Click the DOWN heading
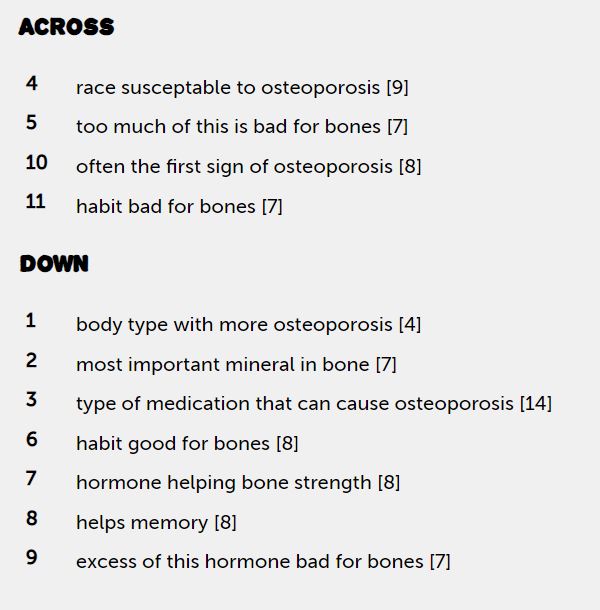600x610 pixels. (x=54, y=265)
